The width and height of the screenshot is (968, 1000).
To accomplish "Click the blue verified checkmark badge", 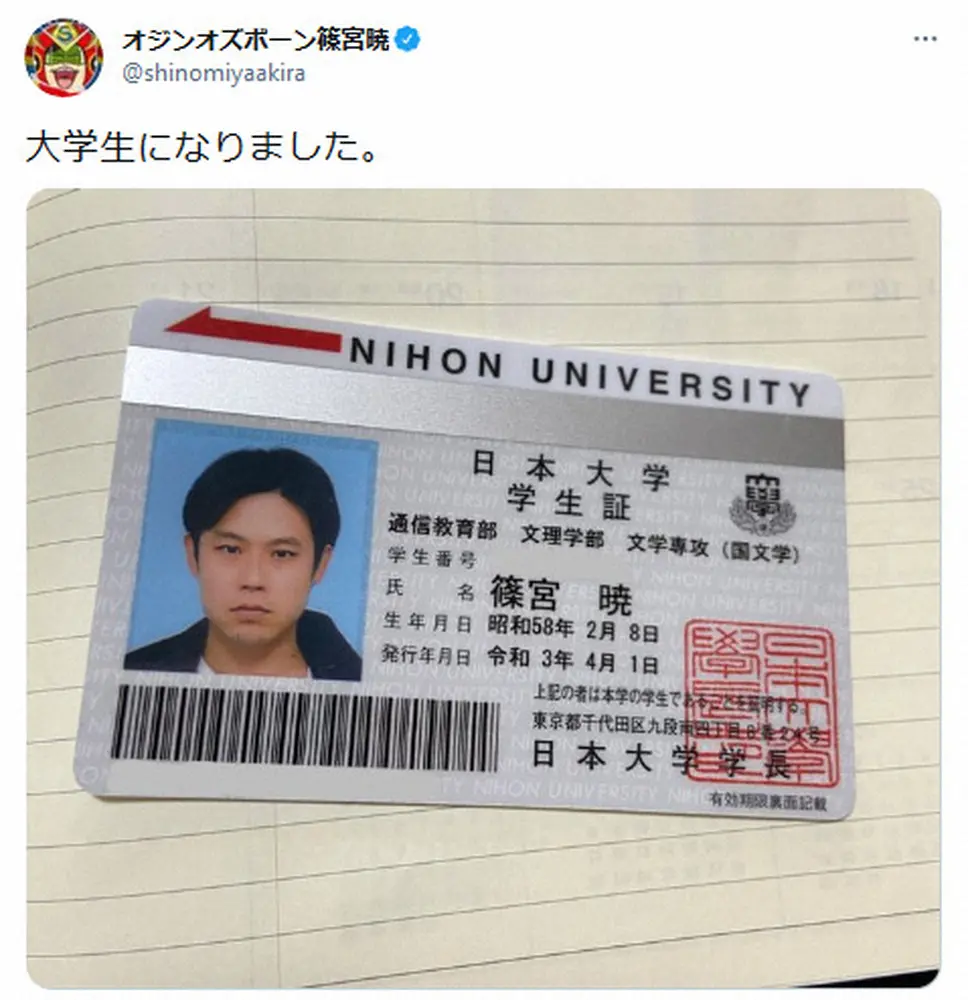I will 407,40.
